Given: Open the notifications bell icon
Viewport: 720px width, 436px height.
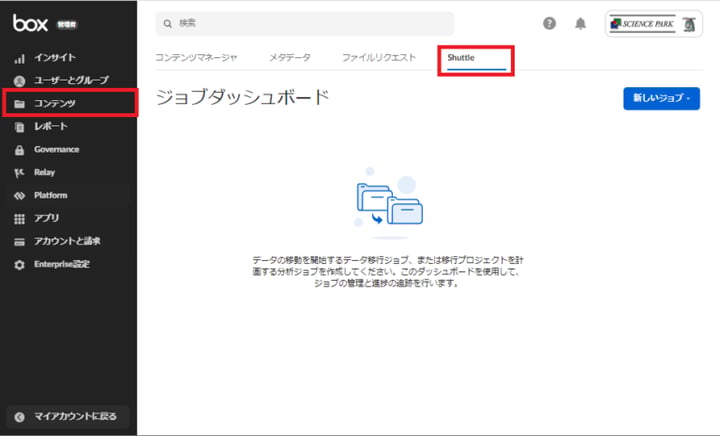Looking at the screenshot, I should tap(580, 24).
